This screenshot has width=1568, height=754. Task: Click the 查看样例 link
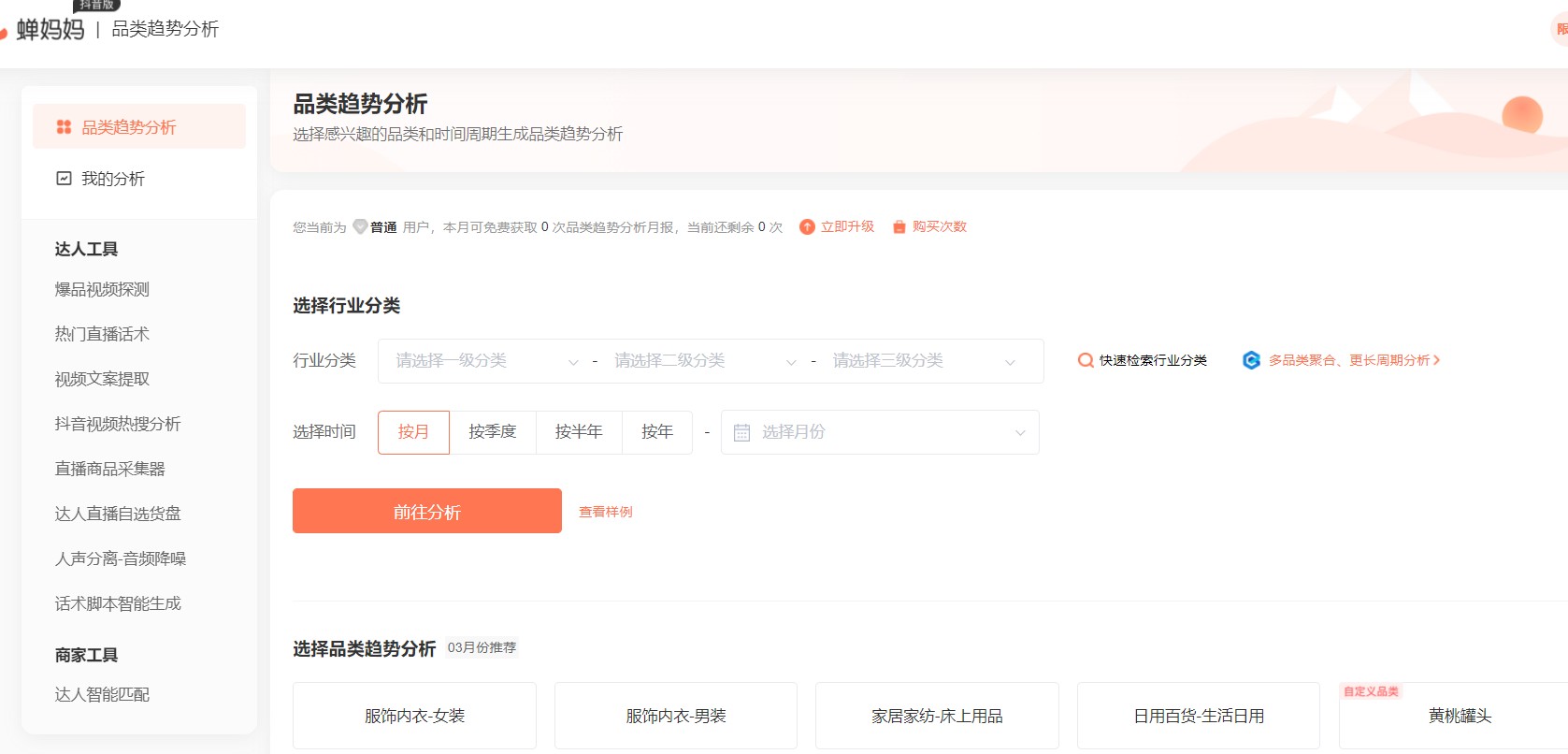[606, 512]
